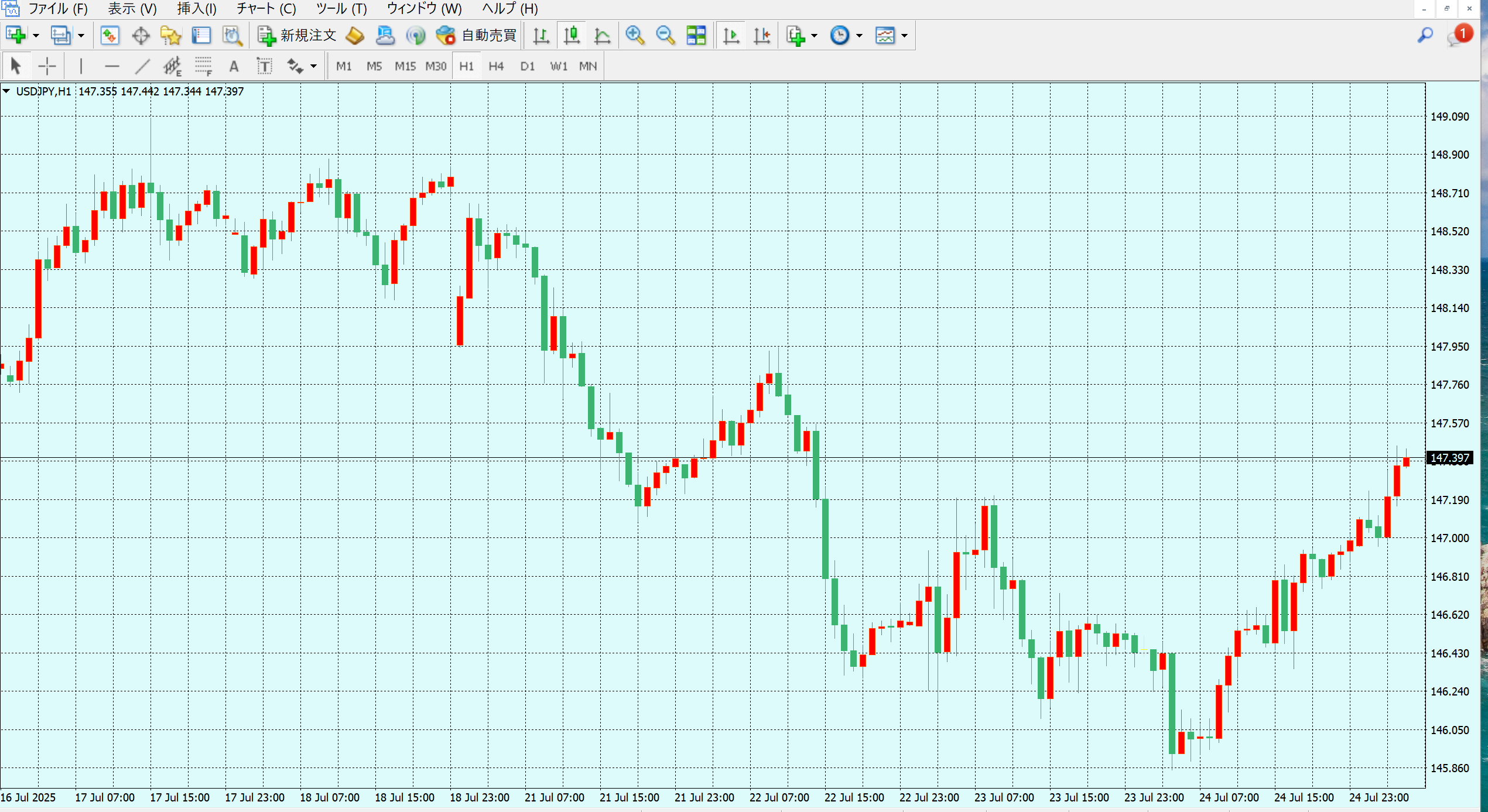Click the Zoom Out magnifier icon
1488x812 pixels.
pyautogui.click(x=665, y=36)
